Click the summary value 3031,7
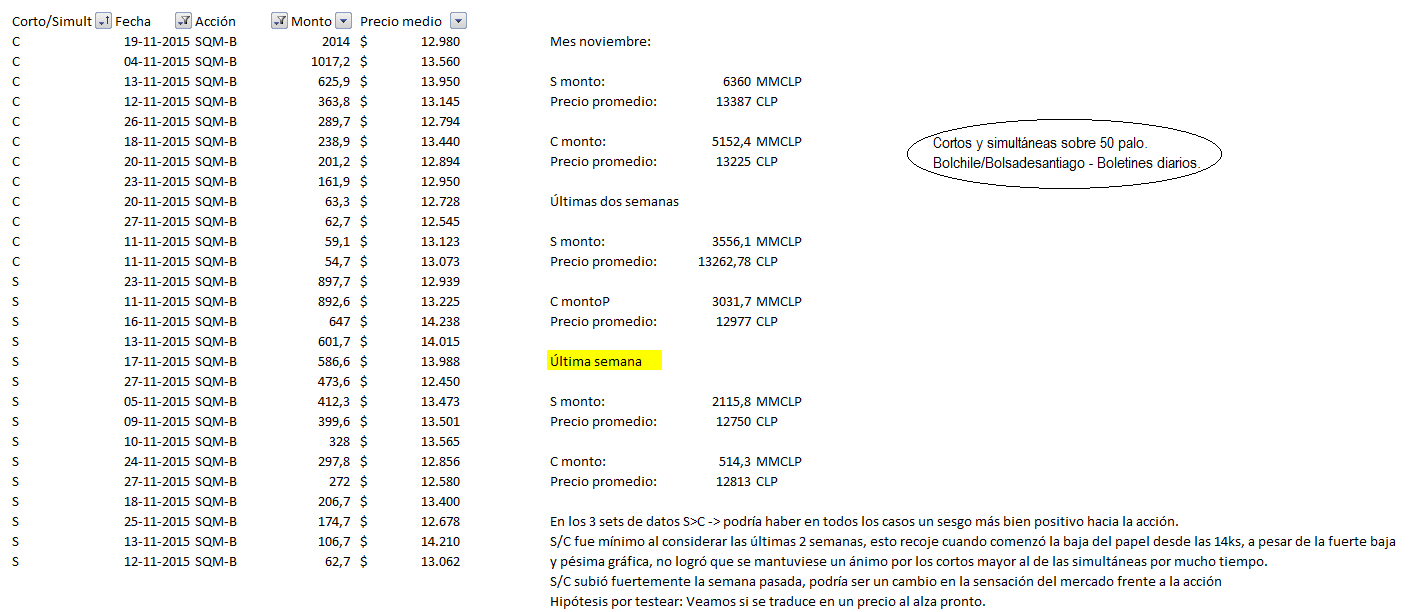 click(730, 301)
